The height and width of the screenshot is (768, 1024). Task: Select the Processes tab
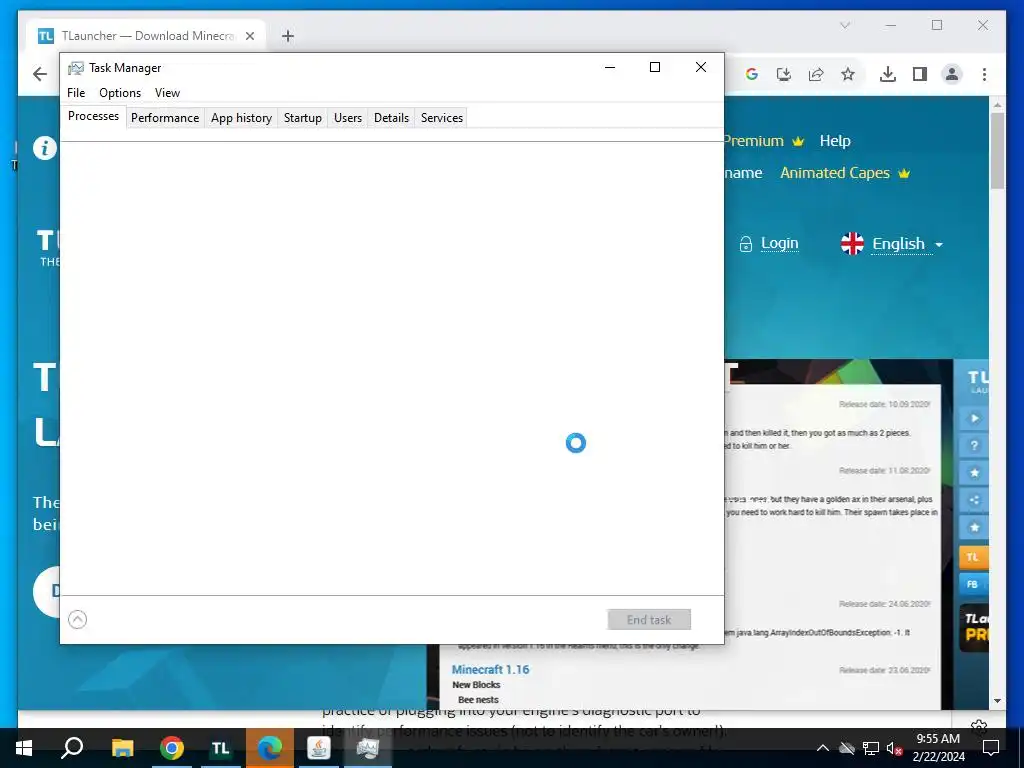click(x=93, y=116)
